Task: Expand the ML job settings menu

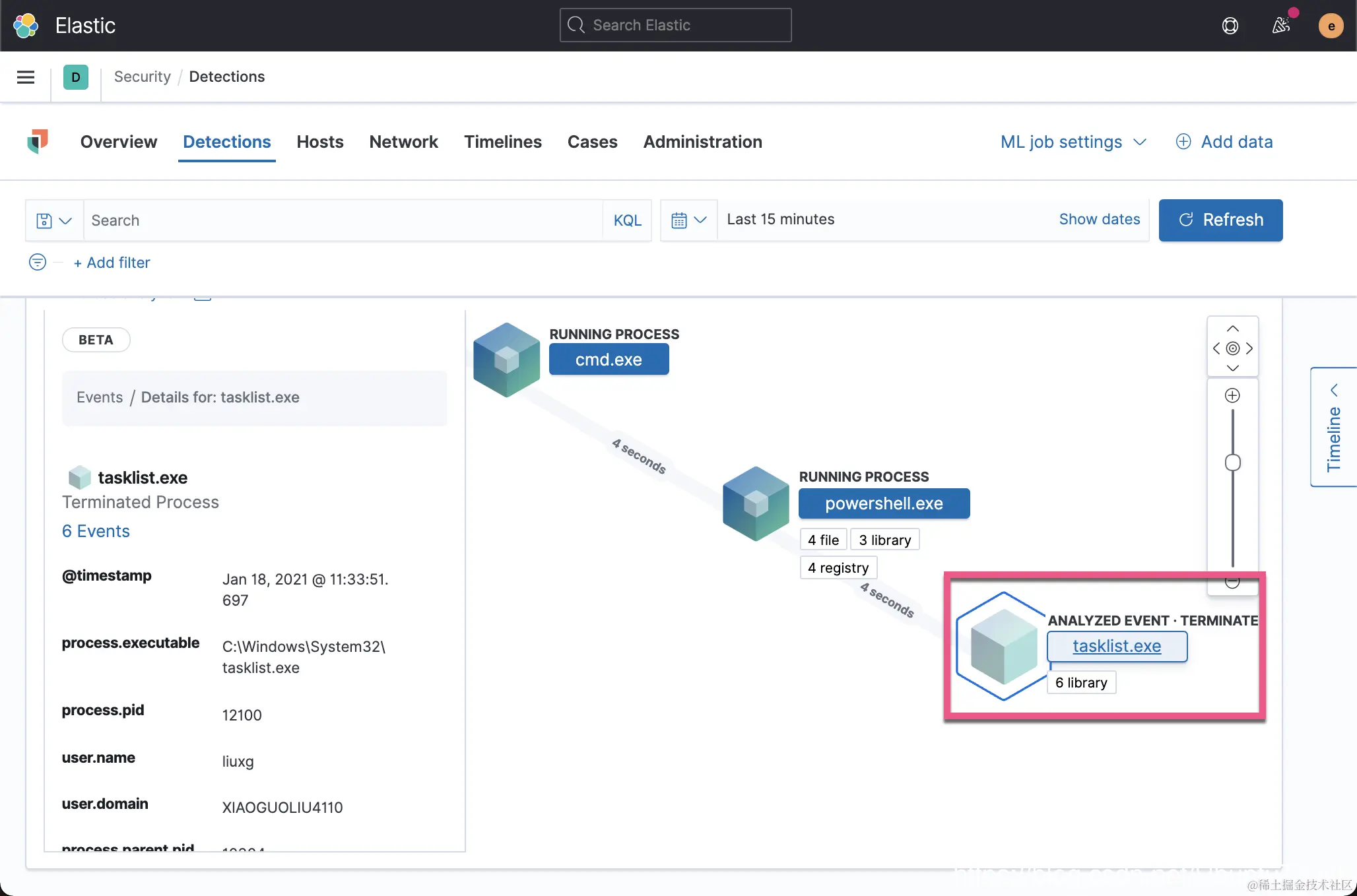Action: tap(1073, 142)
